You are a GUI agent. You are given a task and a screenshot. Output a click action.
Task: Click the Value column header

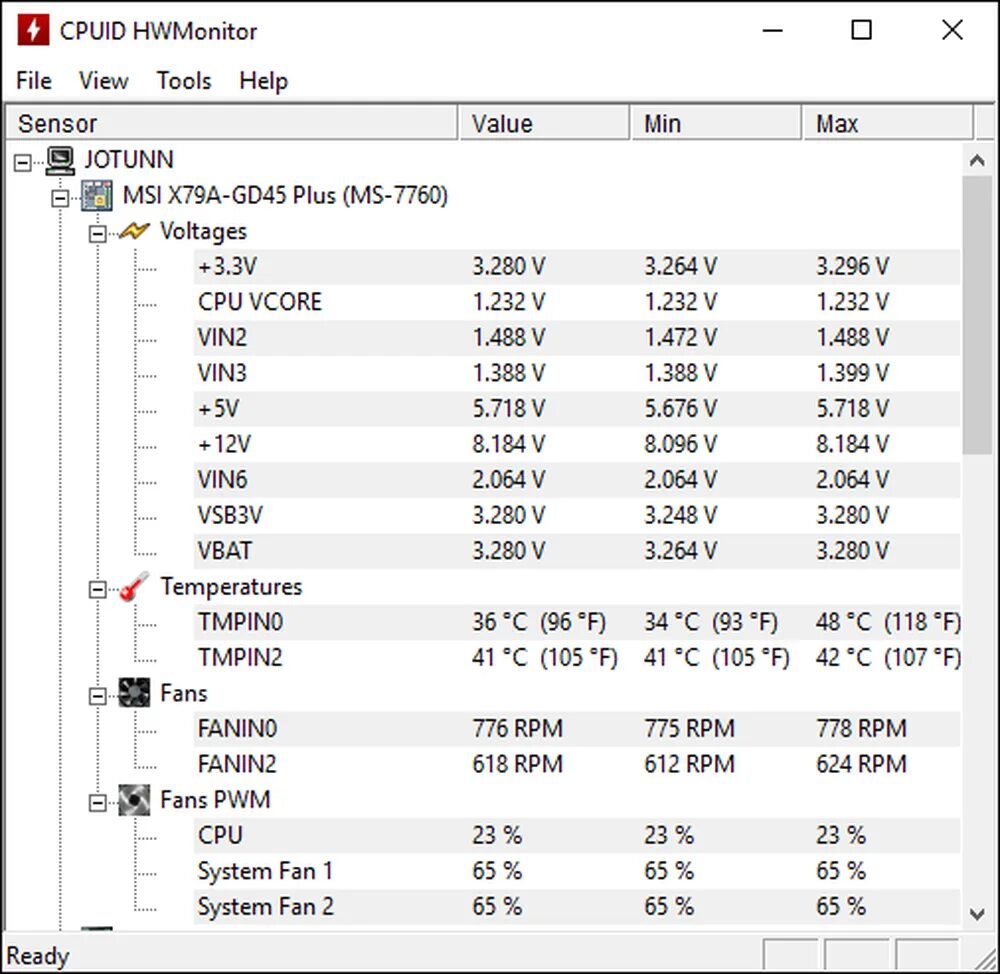[x=544, y=123]
